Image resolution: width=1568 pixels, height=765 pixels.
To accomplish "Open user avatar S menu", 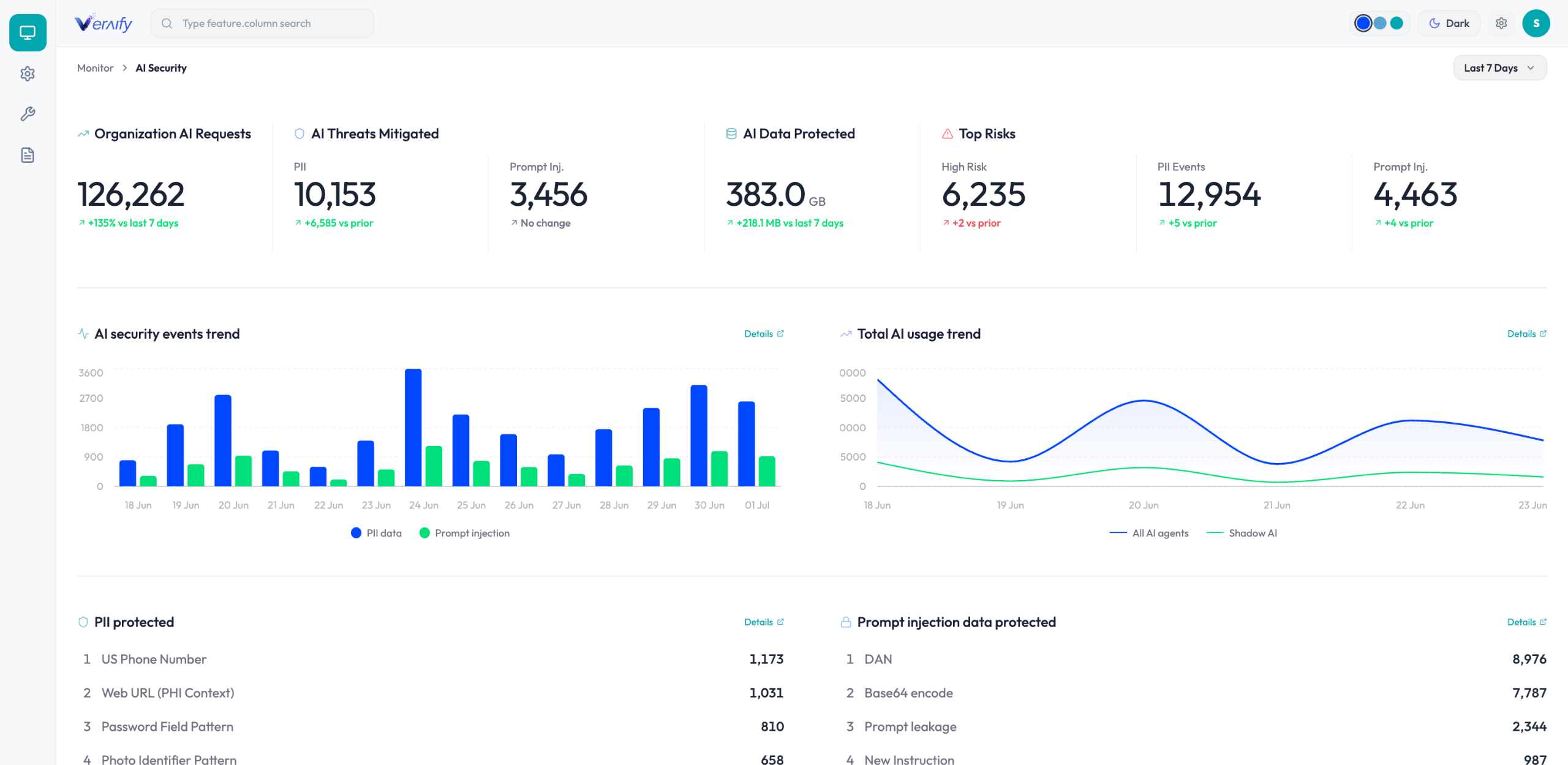I will pos(1536,23).
